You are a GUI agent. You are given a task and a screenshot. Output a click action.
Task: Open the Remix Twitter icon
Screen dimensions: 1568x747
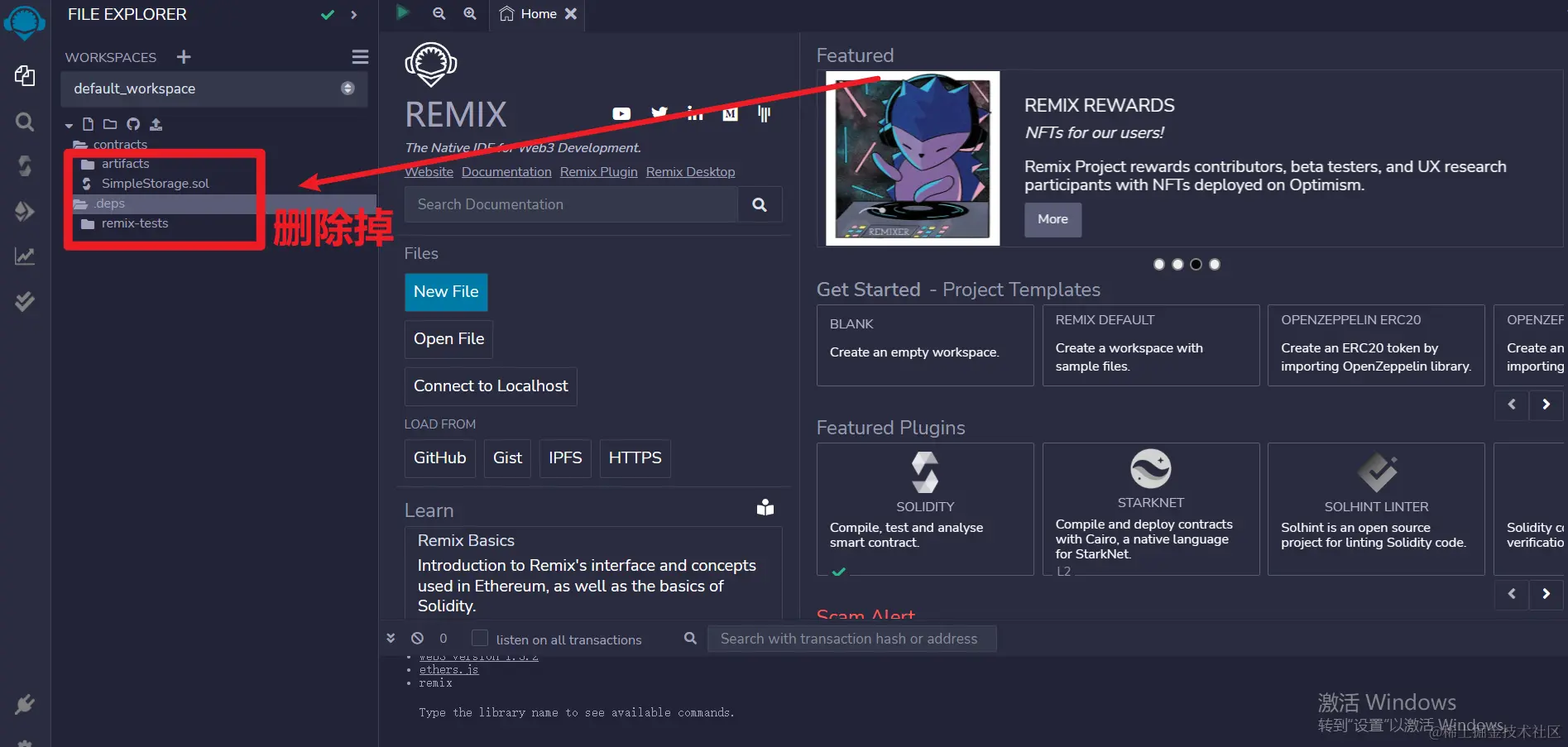[x=659, y=113]
